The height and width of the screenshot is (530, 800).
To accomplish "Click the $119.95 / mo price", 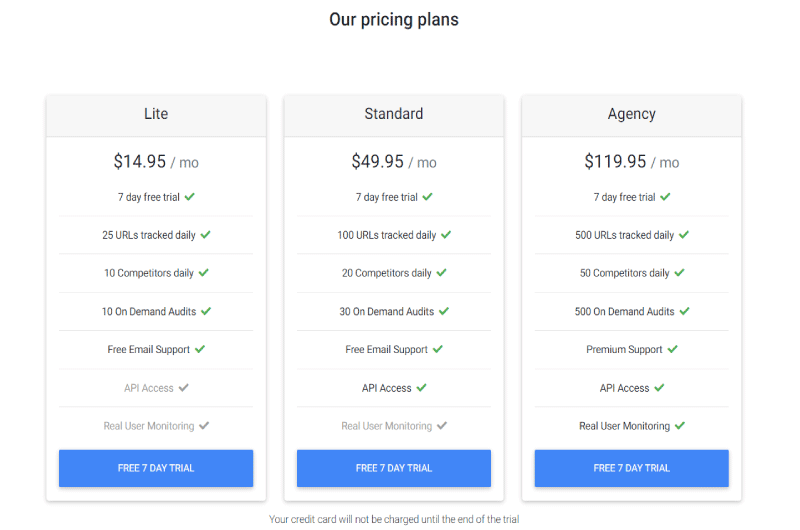I will pyautogui.click(x=631, y=162).
